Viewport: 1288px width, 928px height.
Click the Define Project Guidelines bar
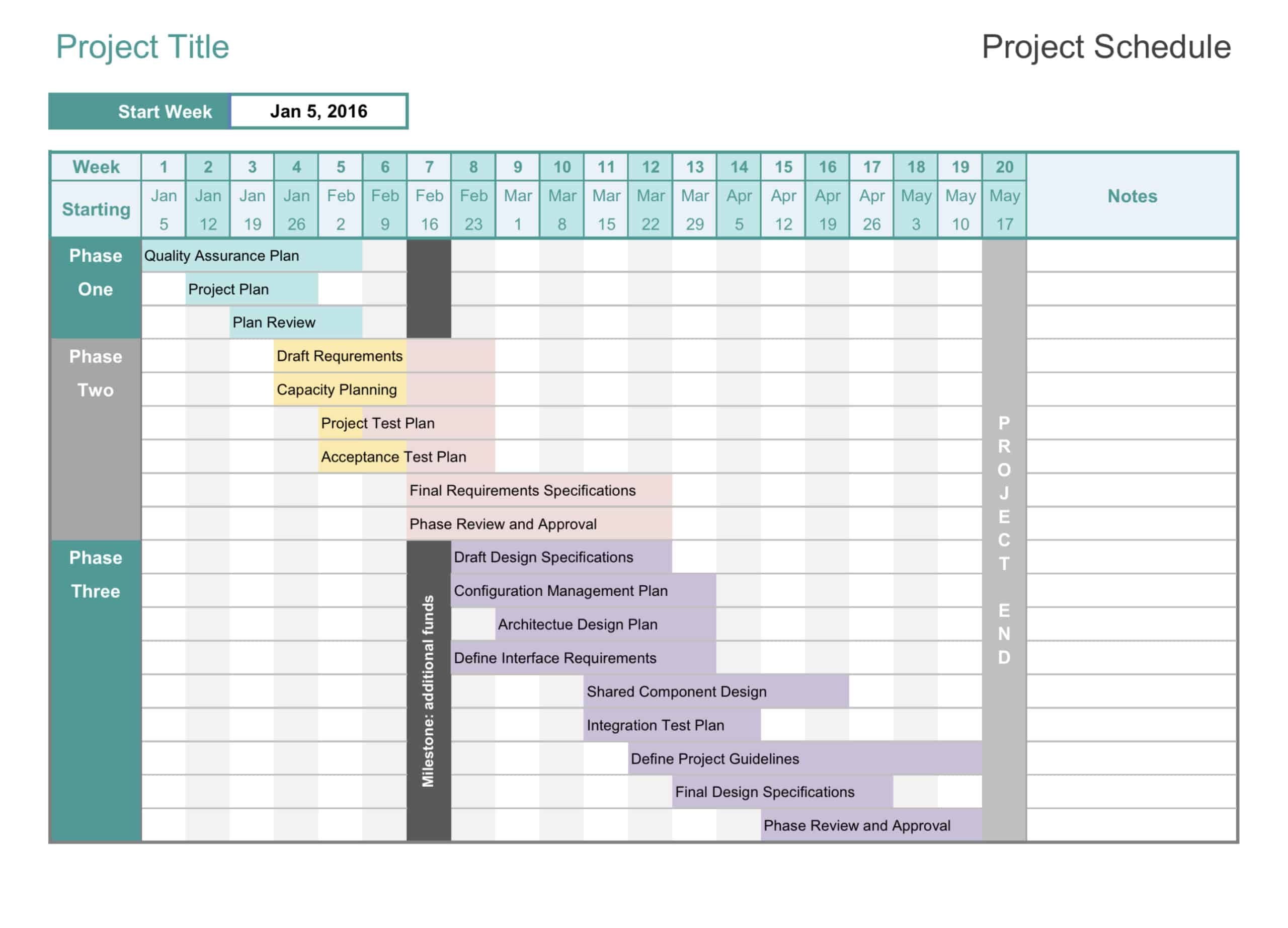(804, 759)
